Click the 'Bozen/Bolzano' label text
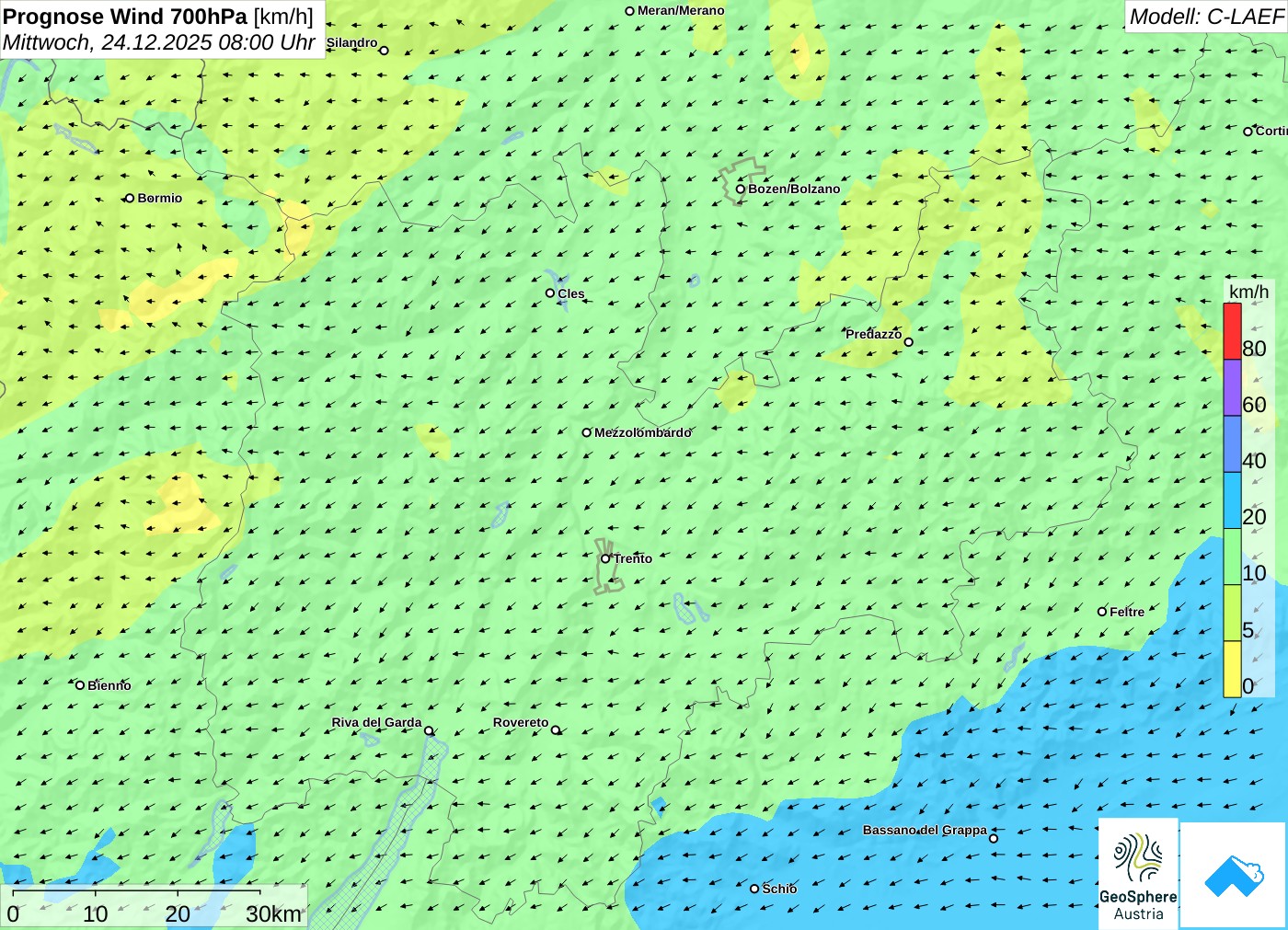This screenshot has width=1288, height=930. tap(794, 189)
